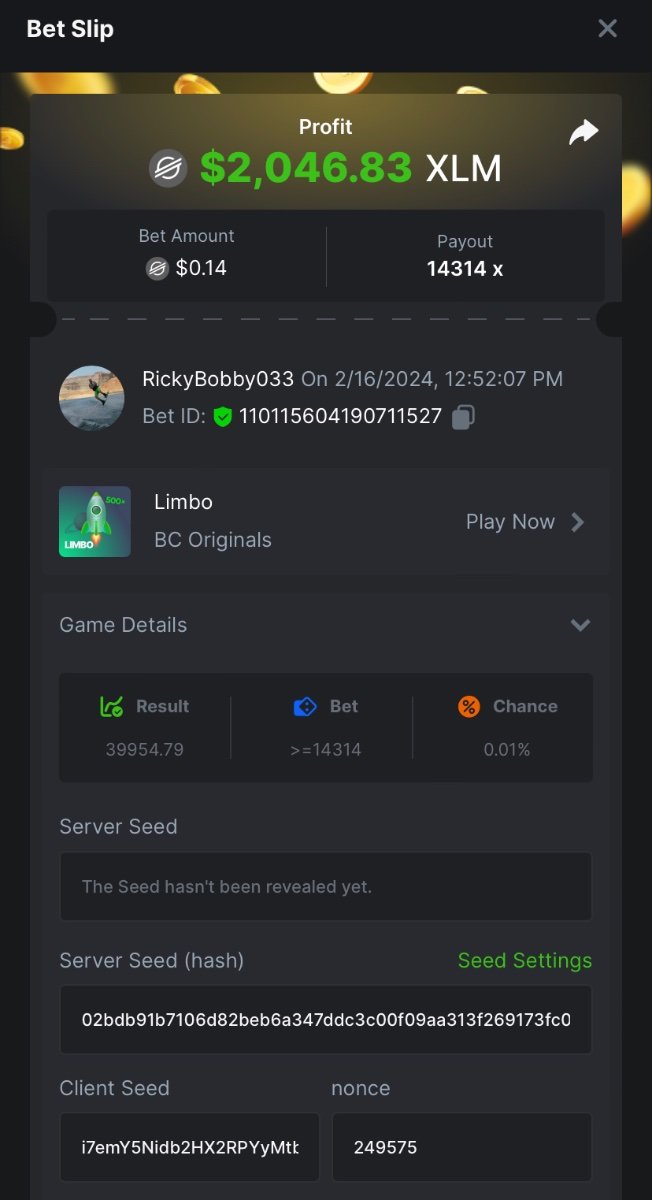Screen dimensions: 652x1200
Task: Click the RickyBobby033 username
Action: point(218,379)
